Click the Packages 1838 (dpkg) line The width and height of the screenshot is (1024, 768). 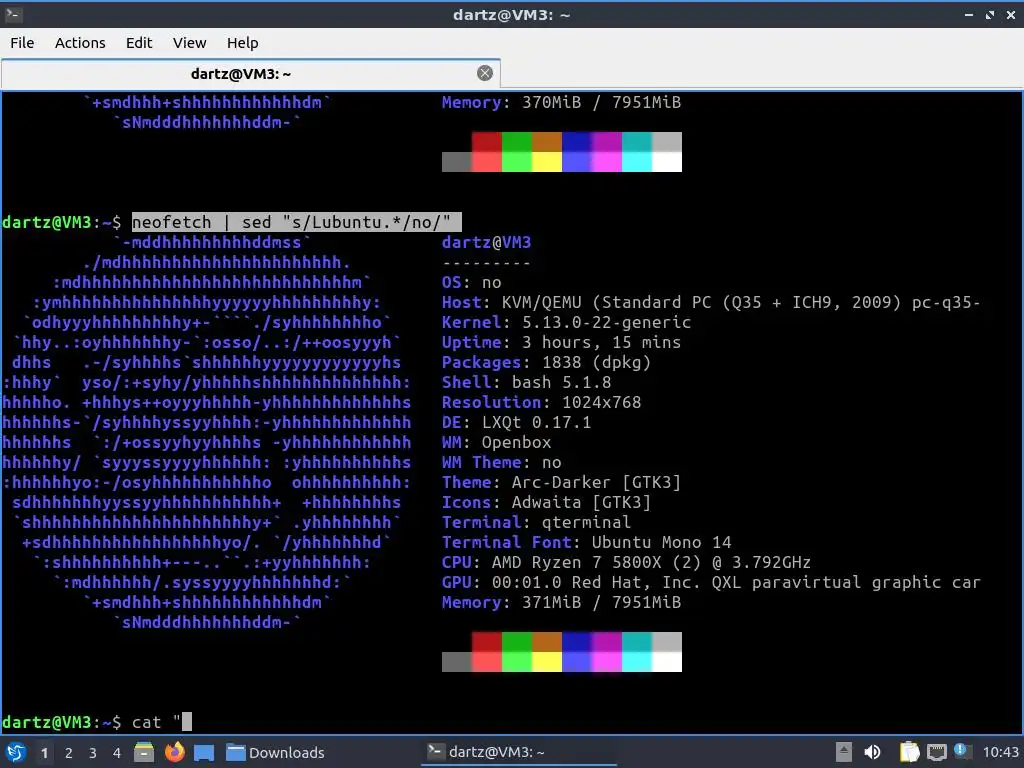pos(546,363)
